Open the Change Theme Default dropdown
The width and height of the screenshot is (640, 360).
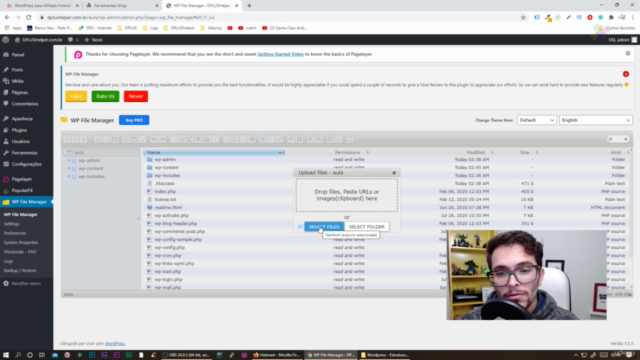536,120
